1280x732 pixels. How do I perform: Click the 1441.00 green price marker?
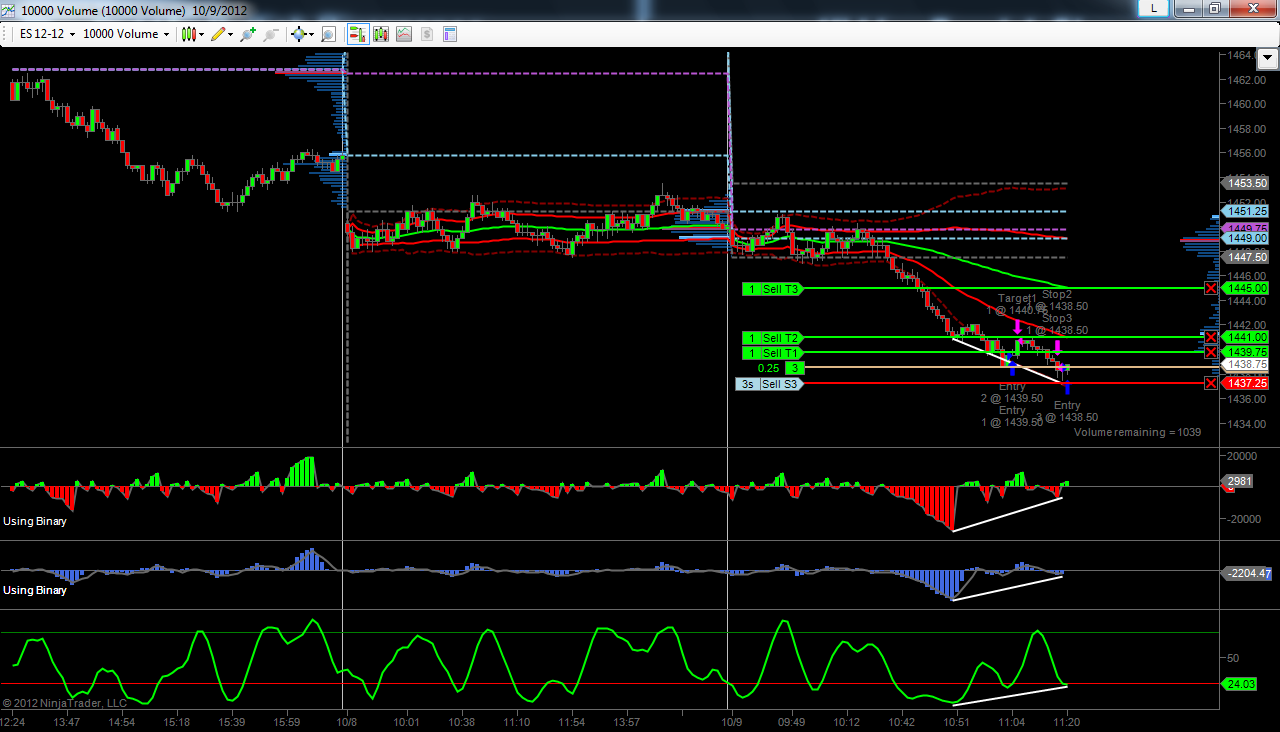pos(1246,338)
